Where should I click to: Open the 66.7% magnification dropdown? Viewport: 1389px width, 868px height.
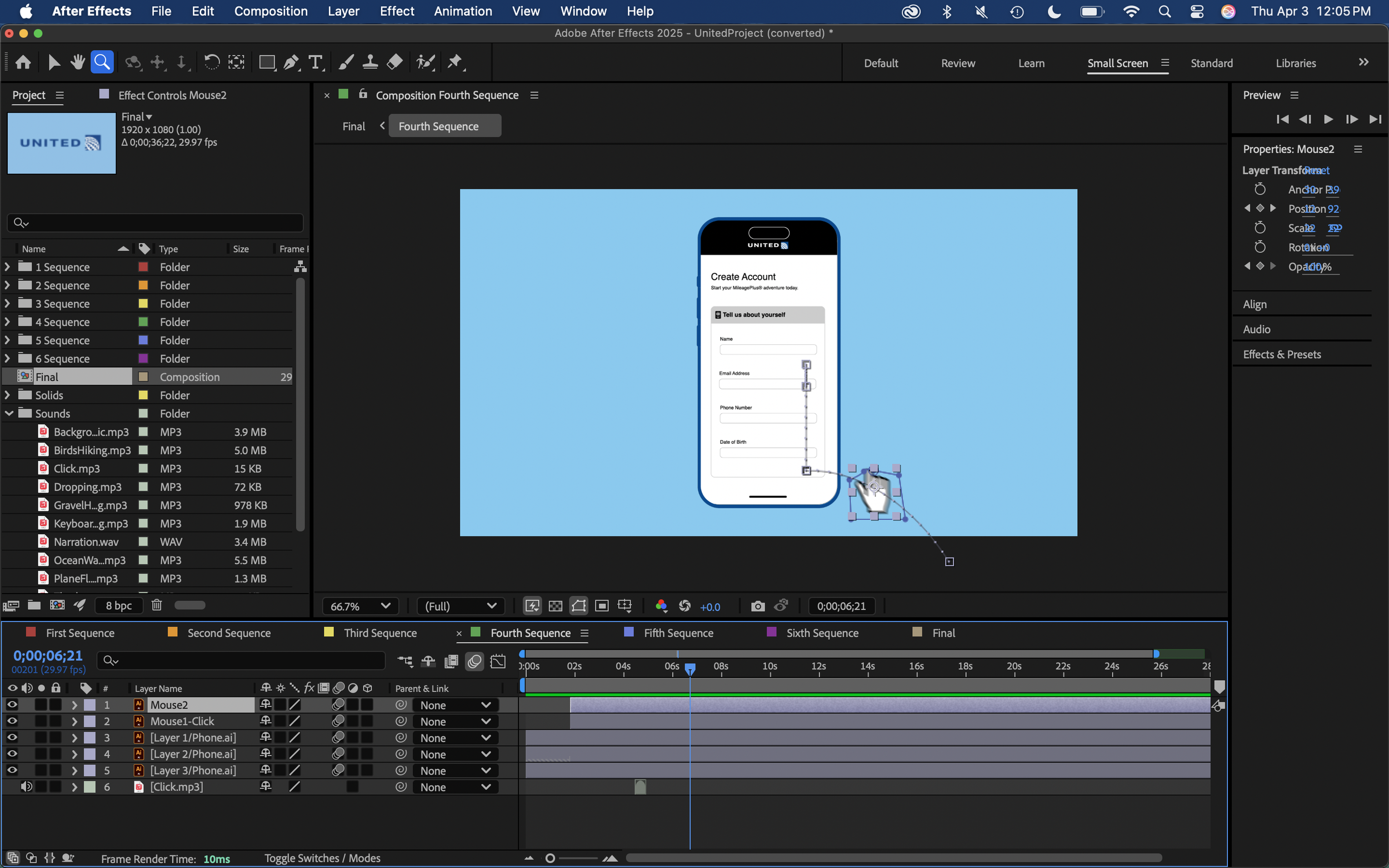(x=360, y=606)
